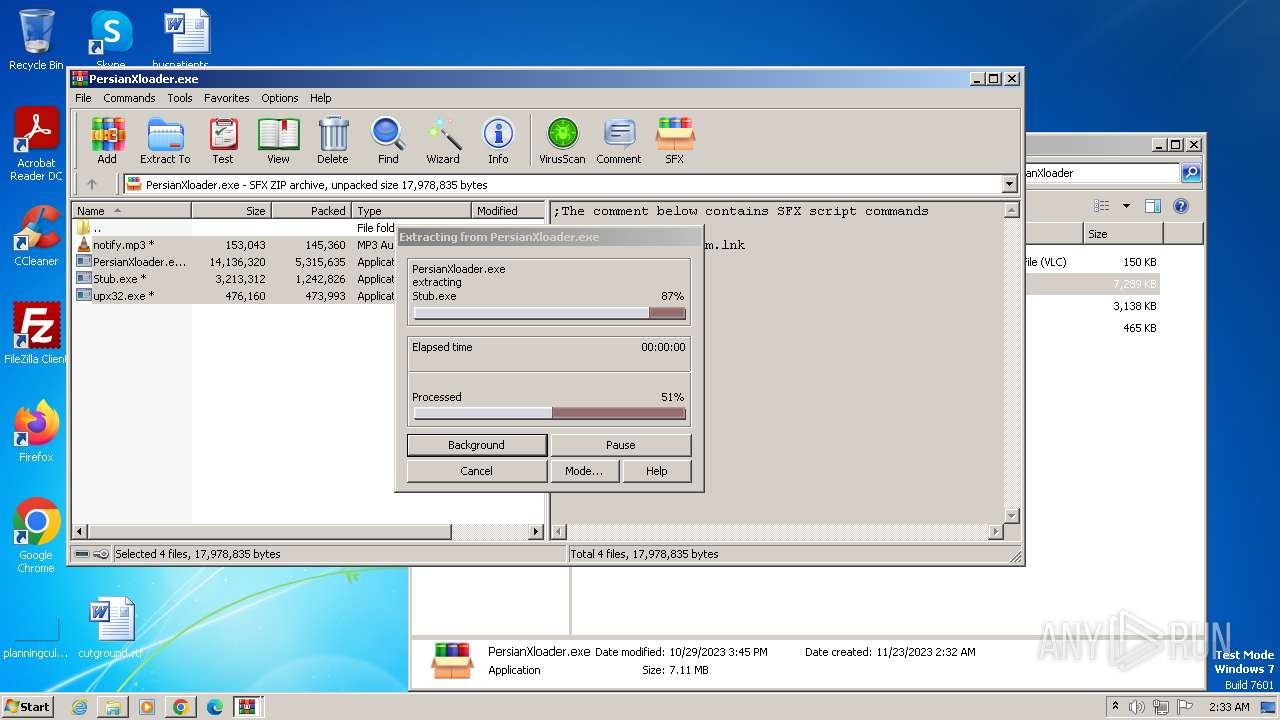Click the Extract To toolbar icon
Image resolution: width=1280 pixels, height=720 pixels.
pos(165,141)
